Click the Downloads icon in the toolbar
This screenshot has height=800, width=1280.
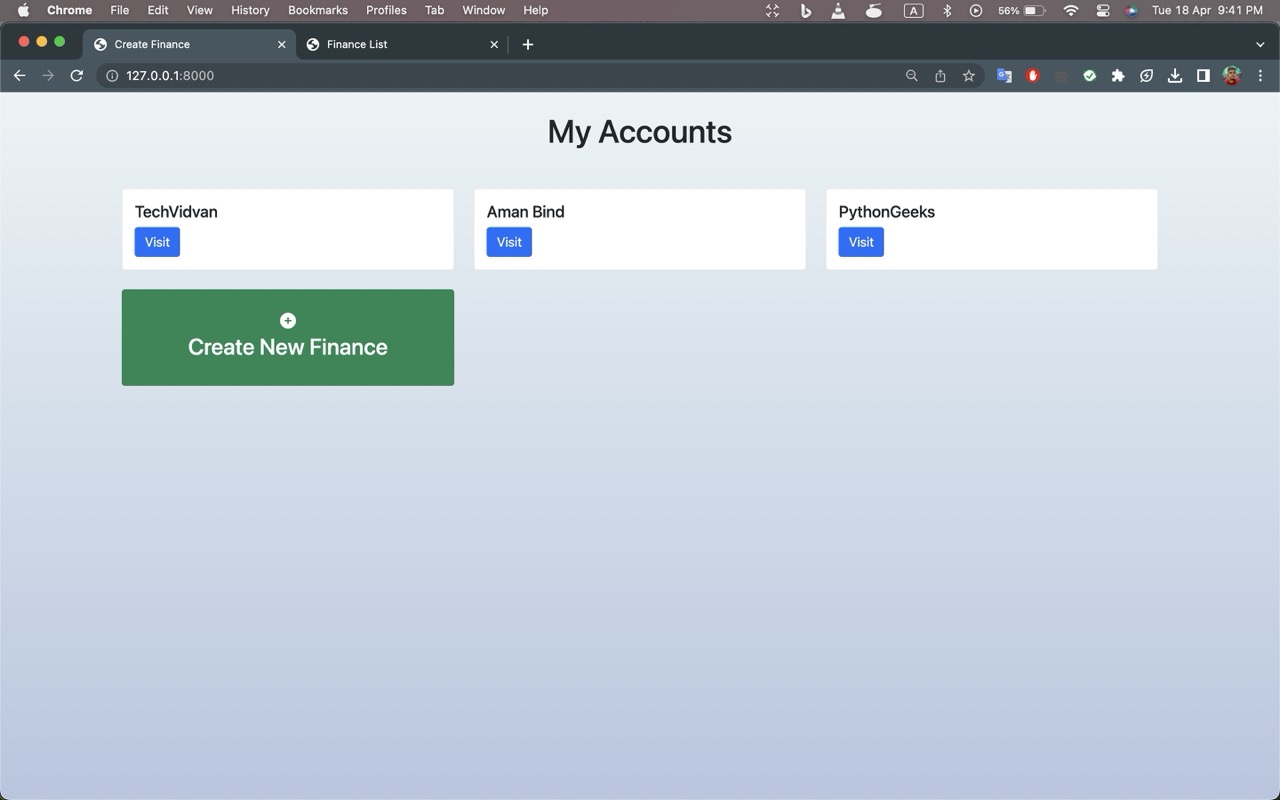point(1175,75)
